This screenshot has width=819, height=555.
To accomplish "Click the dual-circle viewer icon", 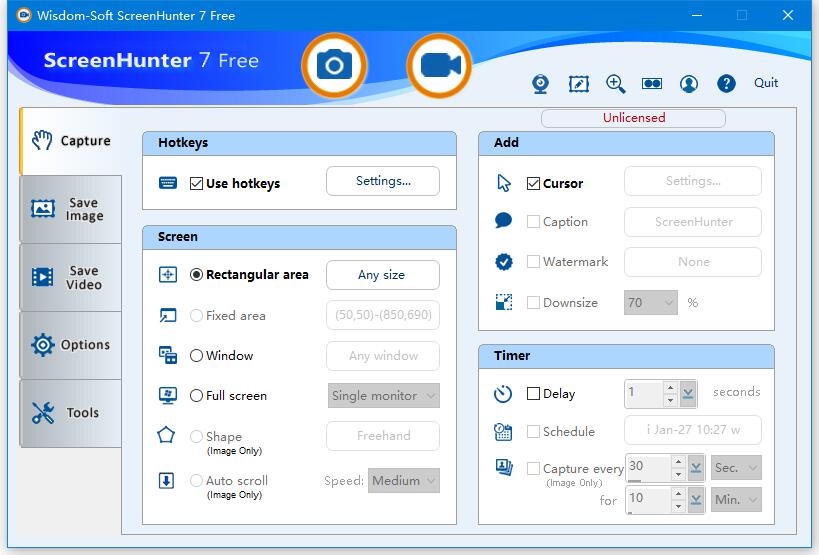I will (x=652, y=84).
